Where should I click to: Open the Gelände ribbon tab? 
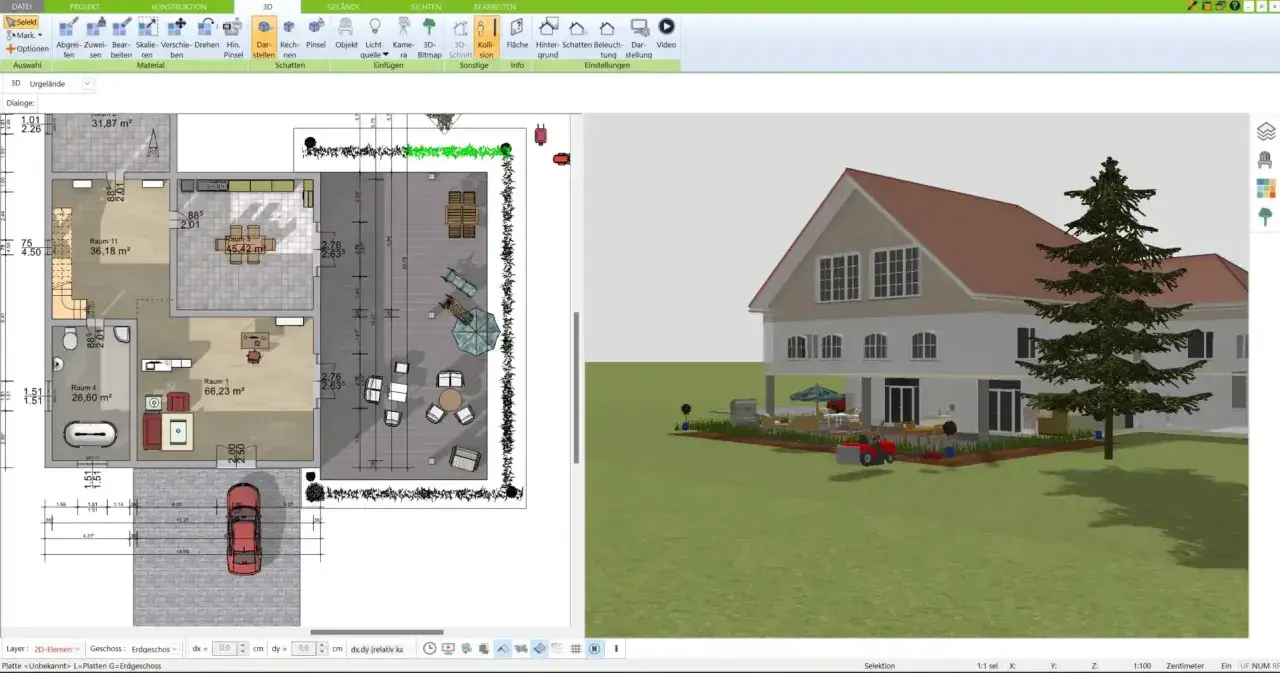coord(342,6)
